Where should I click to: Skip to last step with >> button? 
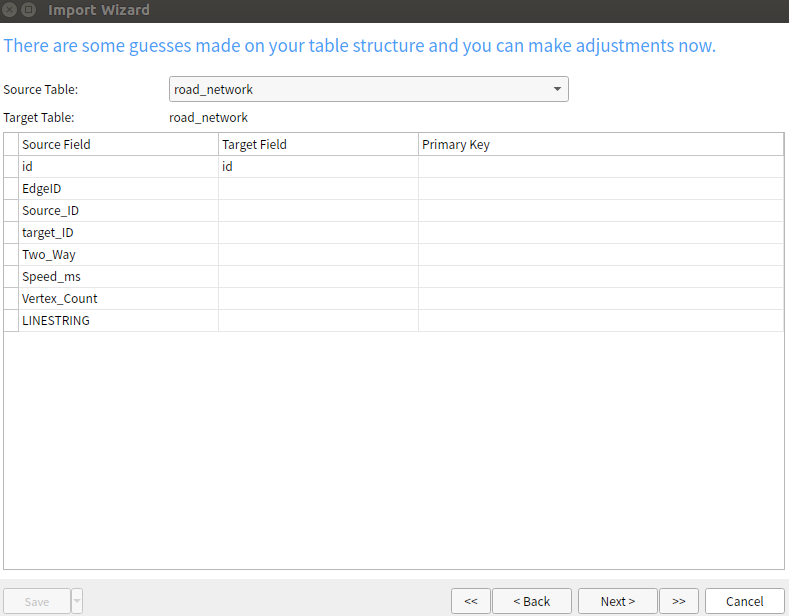click(678, 601)
